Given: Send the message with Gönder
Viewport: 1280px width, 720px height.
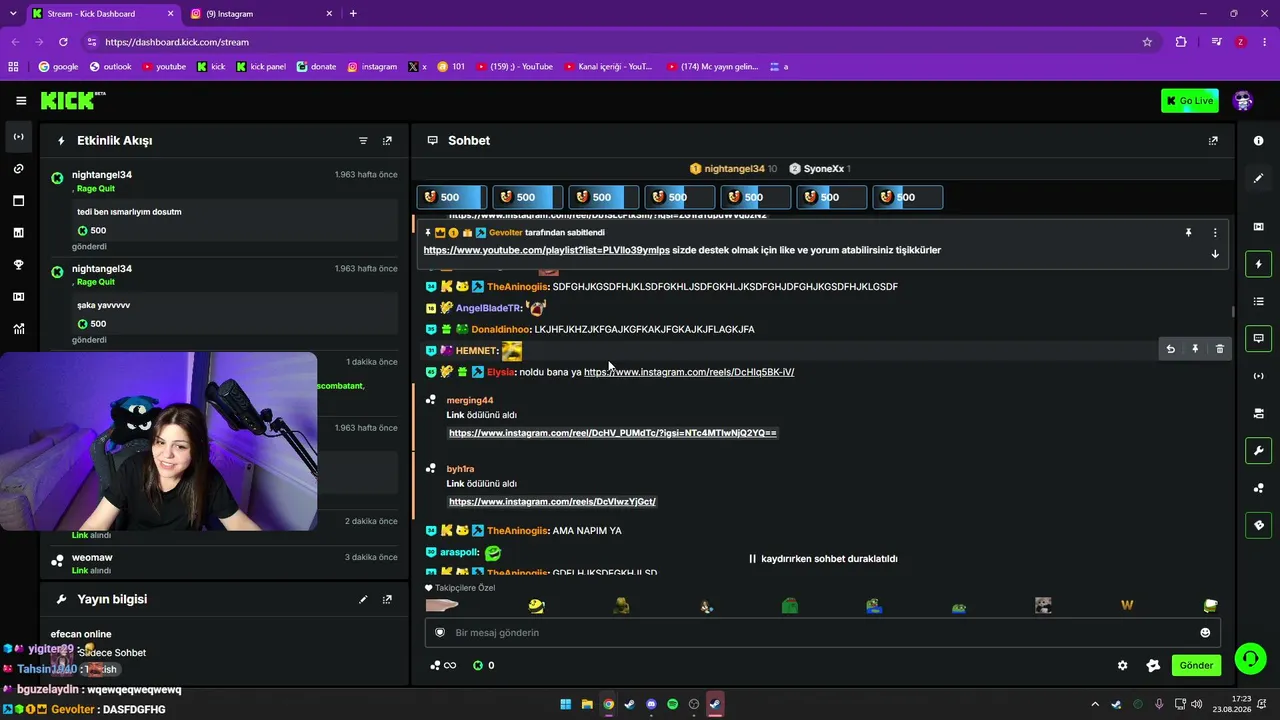Looking at the screenshot, I should point(1196,666).
